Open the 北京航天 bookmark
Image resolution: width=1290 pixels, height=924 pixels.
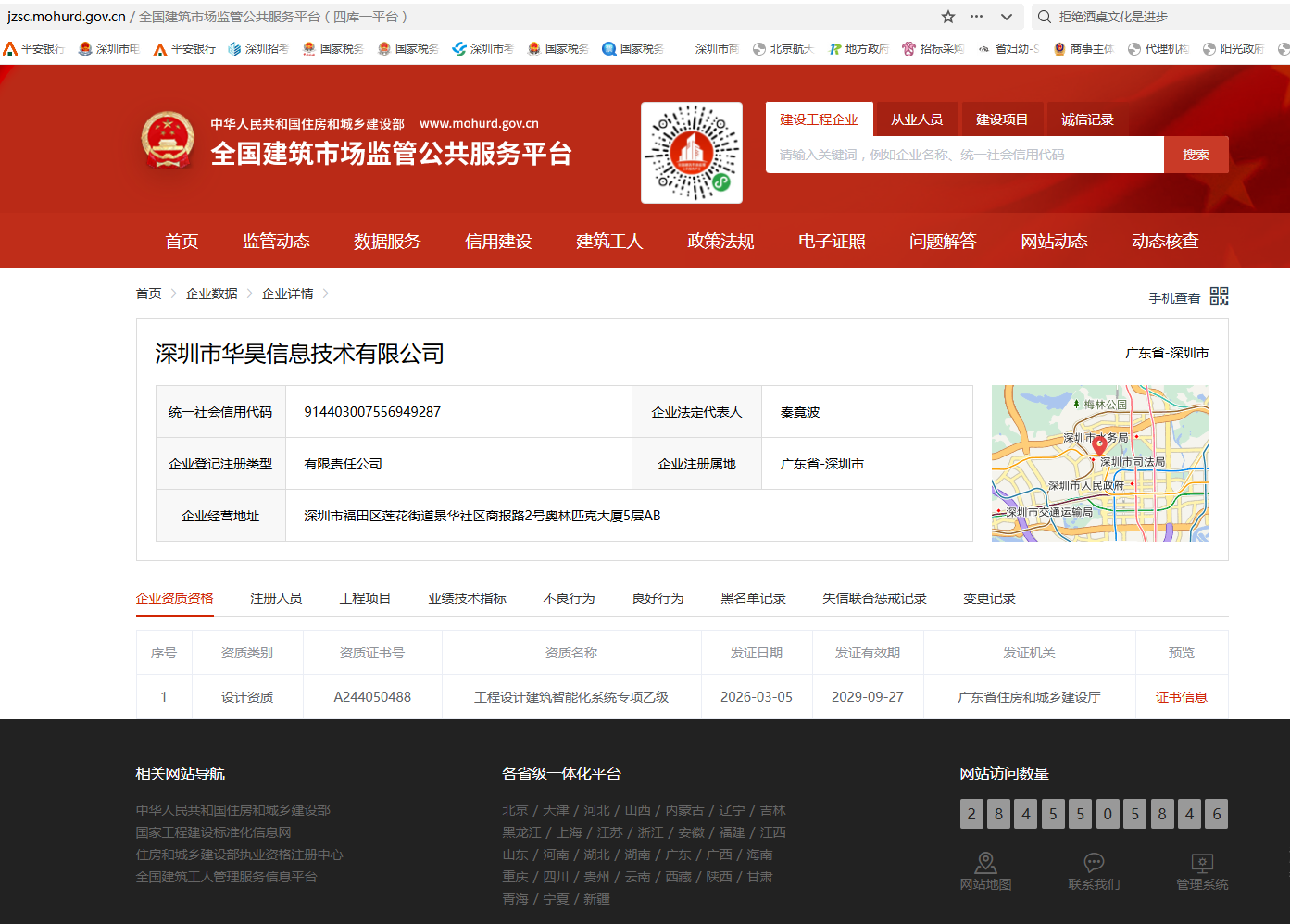(783, 49)
